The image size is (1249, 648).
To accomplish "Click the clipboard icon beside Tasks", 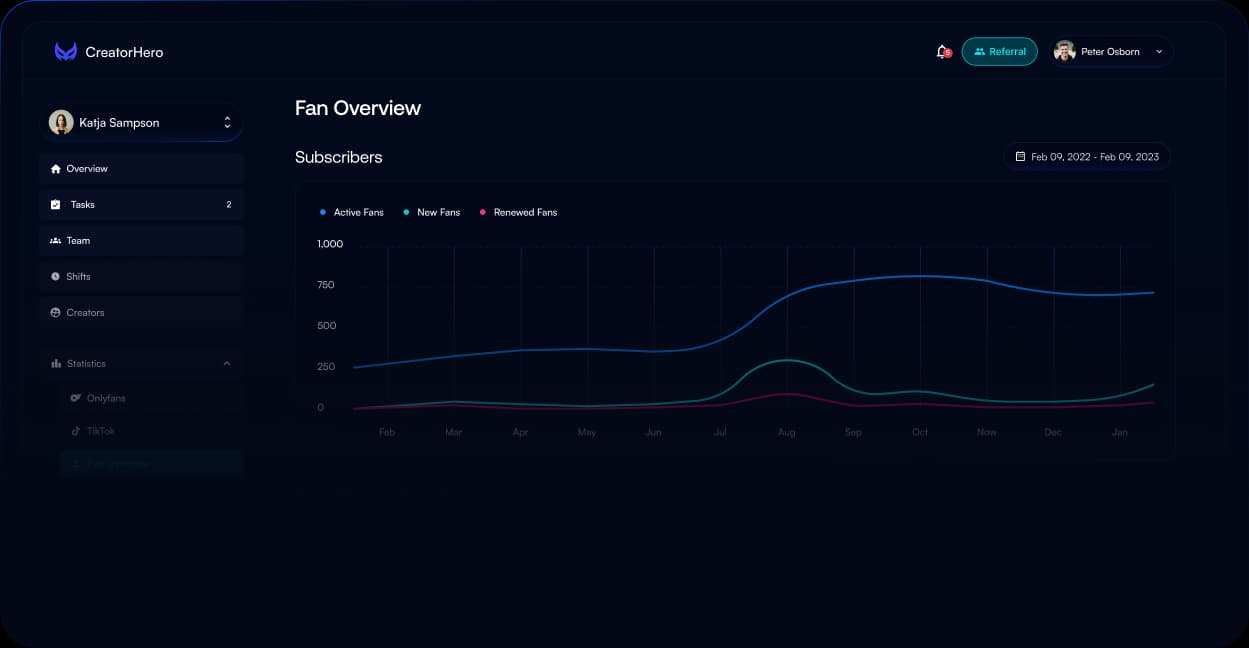I will [56, 205].
